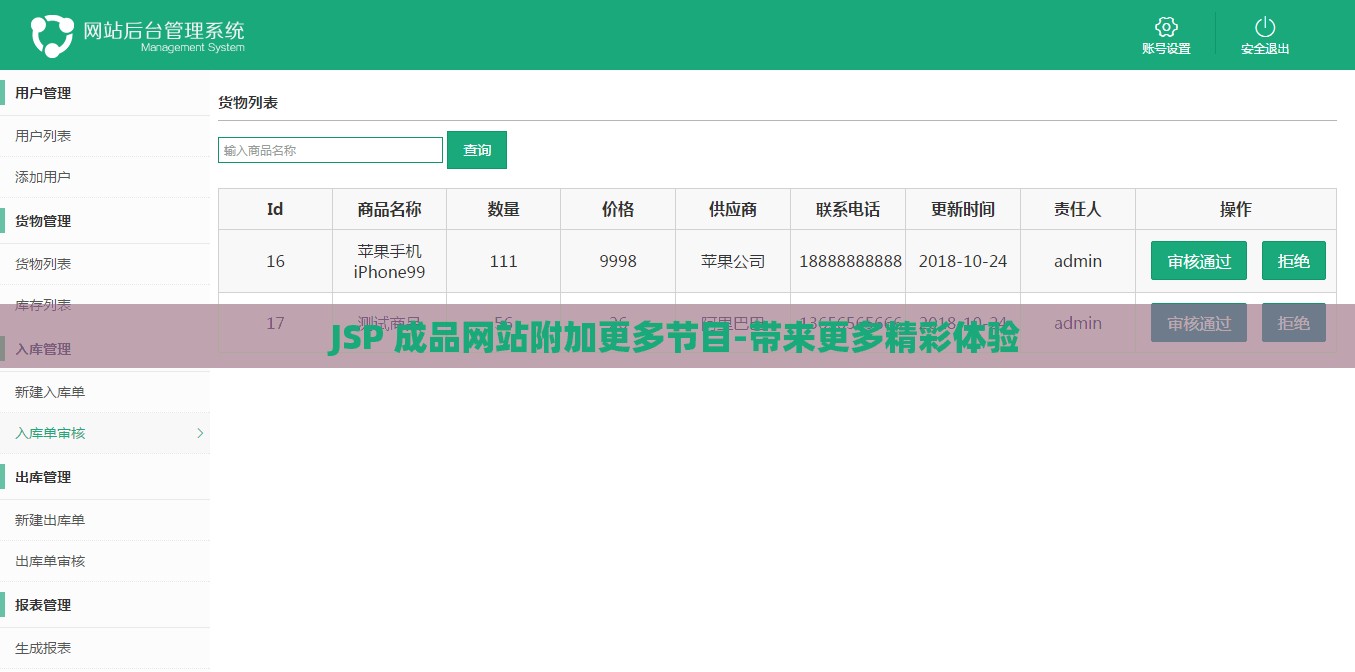Approve item 16 with 审核通过
Viewport: 1355px width, 672px height.
coord(1198,260)
